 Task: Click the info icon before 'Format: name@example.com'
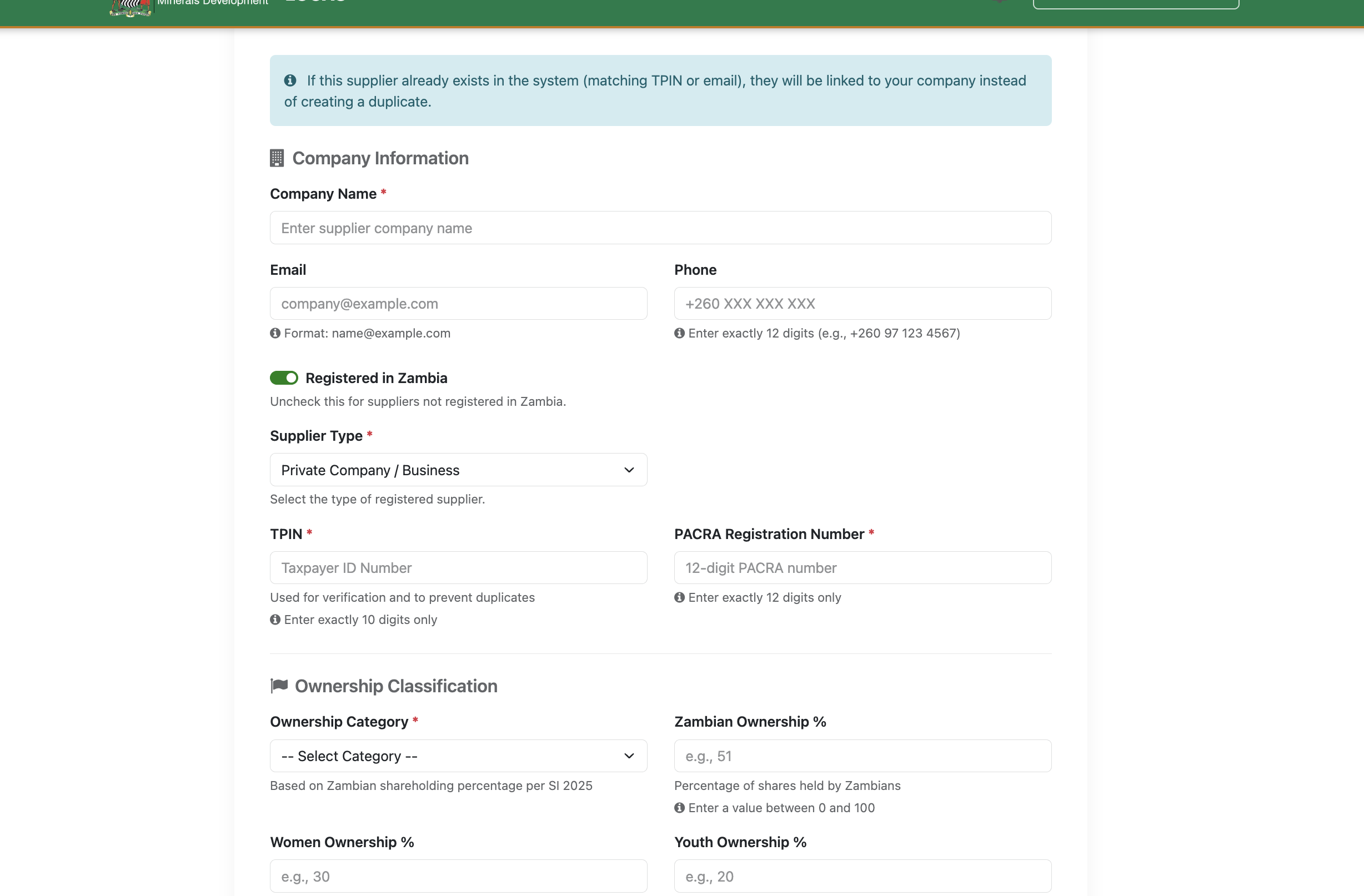(275, 334)
